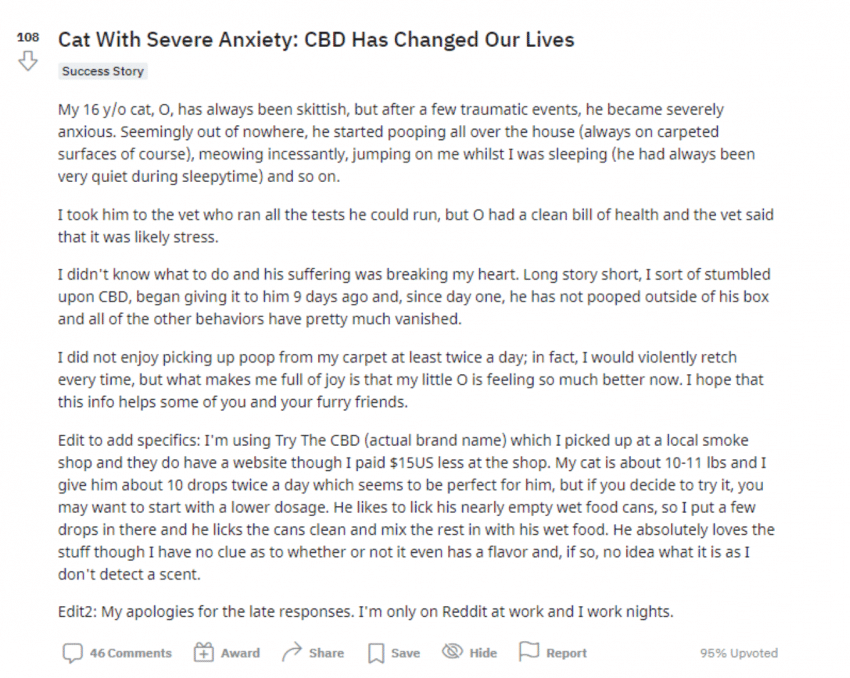Click the curved arrow Share icon
Viewport: 850px width, 678px height.
click(292, 652)
